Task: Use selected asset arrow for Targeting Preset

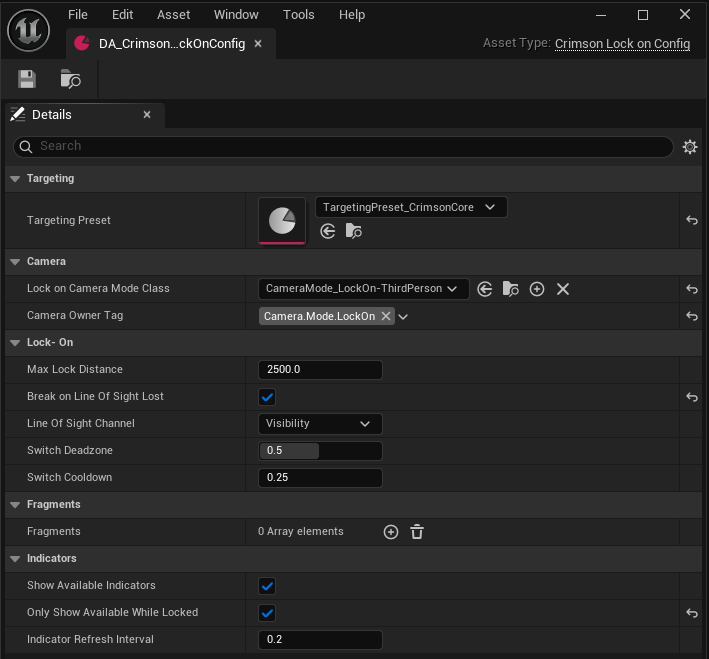Action: (x=327, y=231)
